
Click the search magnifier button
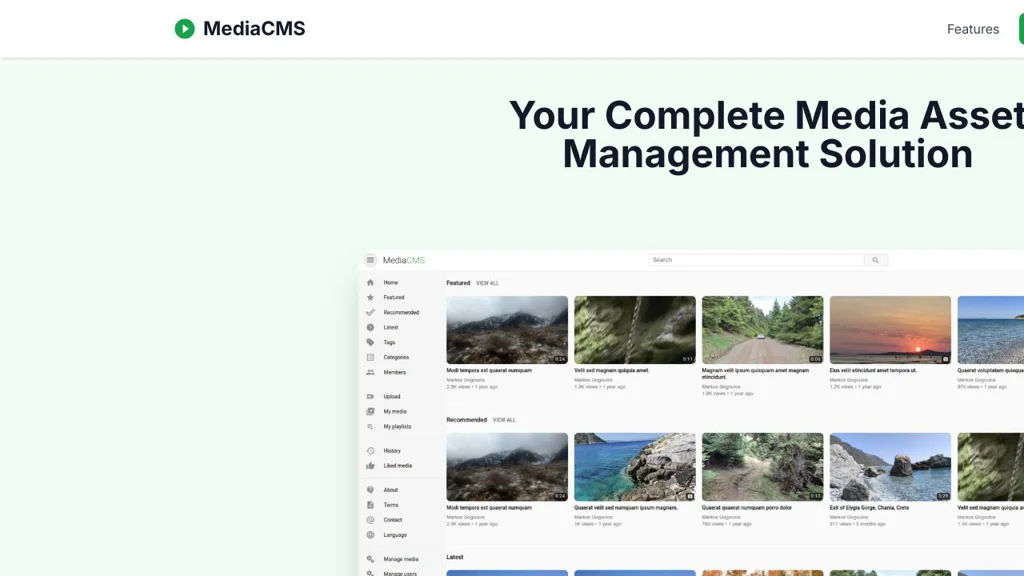pos(876,260)
